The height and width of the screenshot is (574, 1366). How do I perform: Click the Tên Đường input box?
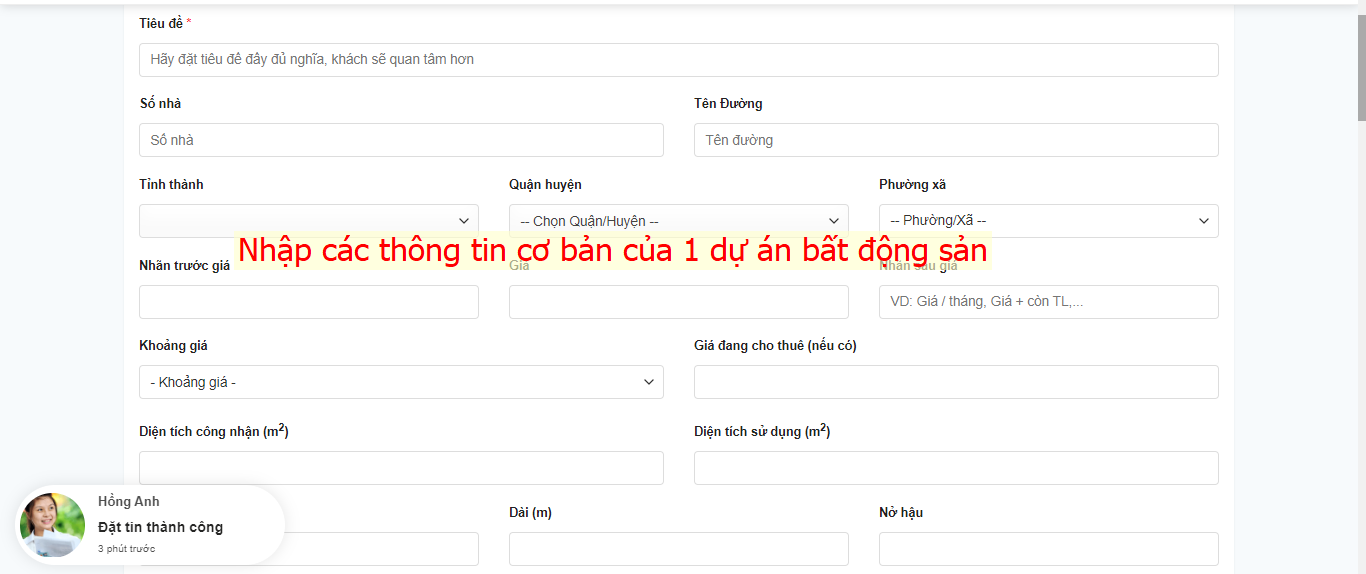(955, 140)
